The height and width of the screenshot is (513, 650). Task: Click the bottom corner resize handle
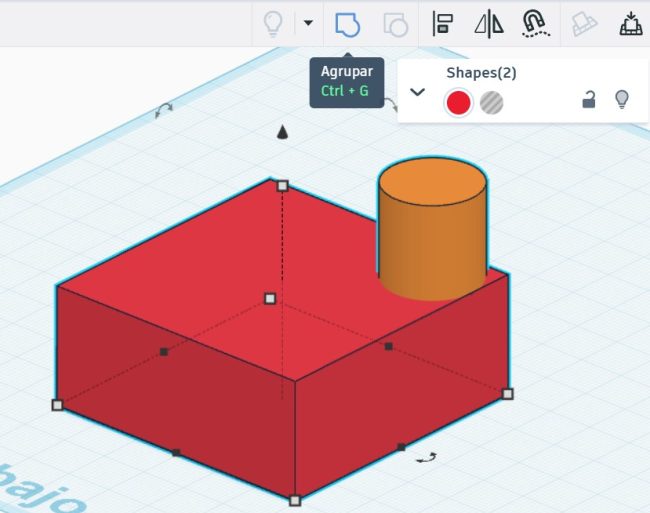295,500
